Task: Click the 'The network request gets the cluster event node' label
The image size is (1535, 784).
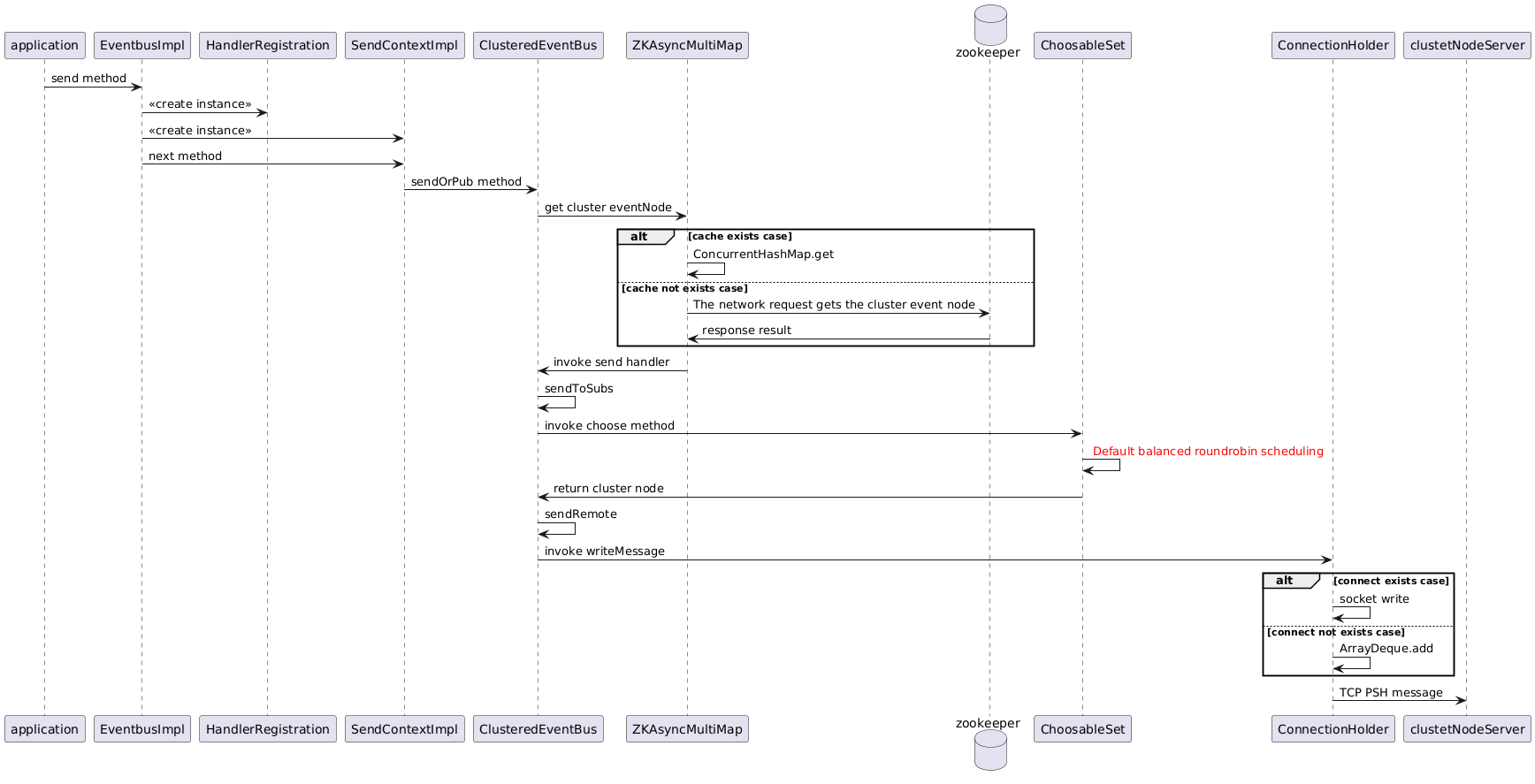Action: 833,305
